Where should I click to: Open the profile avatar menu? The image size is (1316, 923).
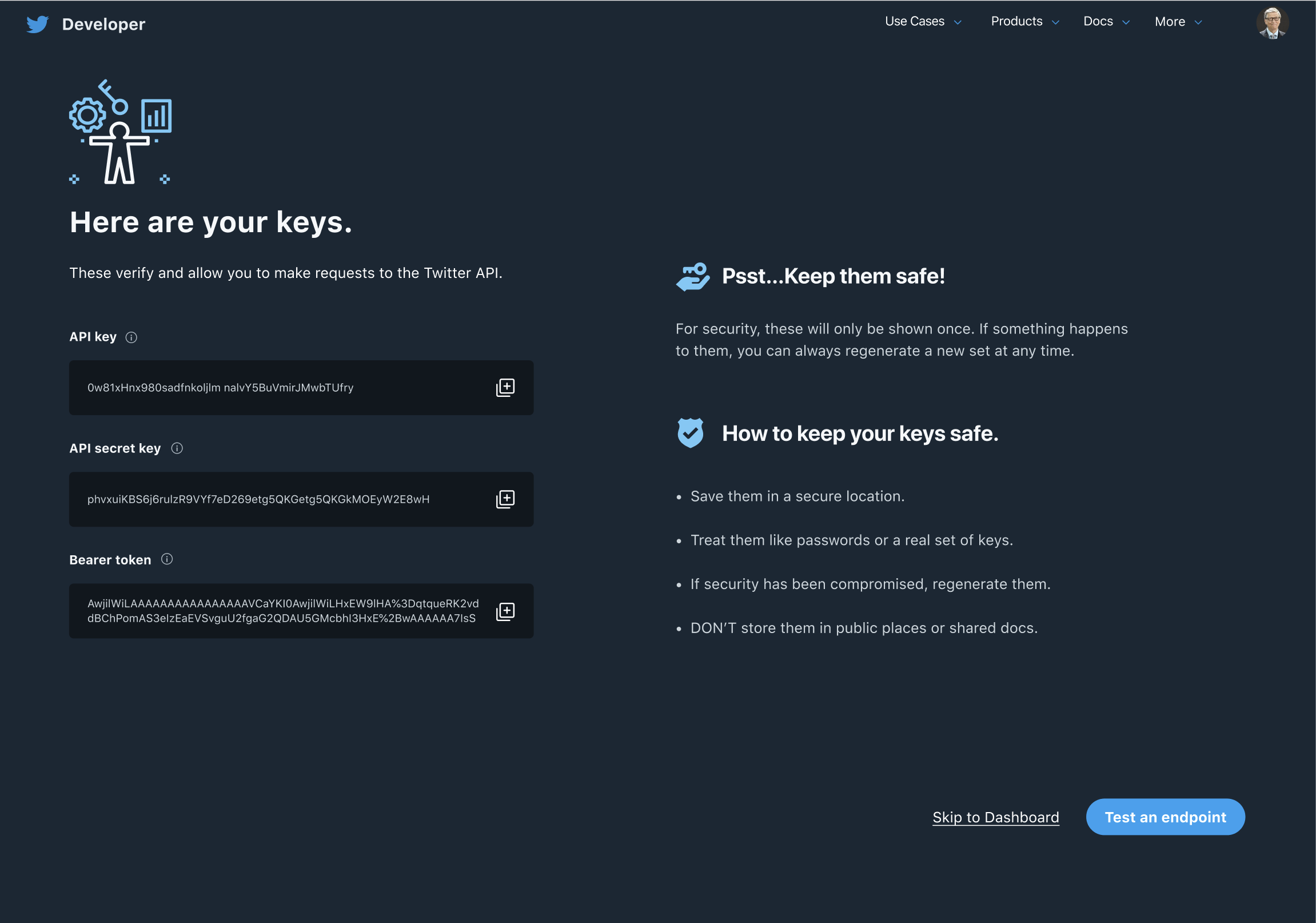pos(1272,23)
